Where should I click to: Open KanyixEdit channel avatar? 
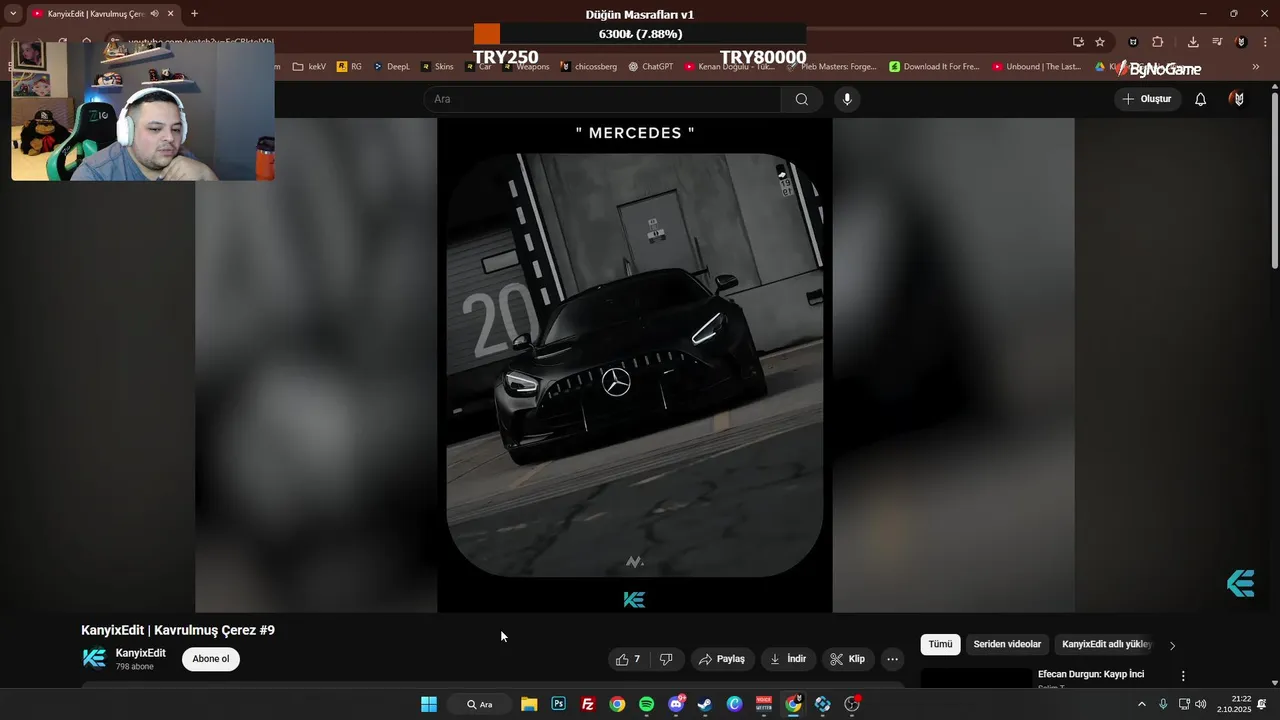click(x=94, y=658)
